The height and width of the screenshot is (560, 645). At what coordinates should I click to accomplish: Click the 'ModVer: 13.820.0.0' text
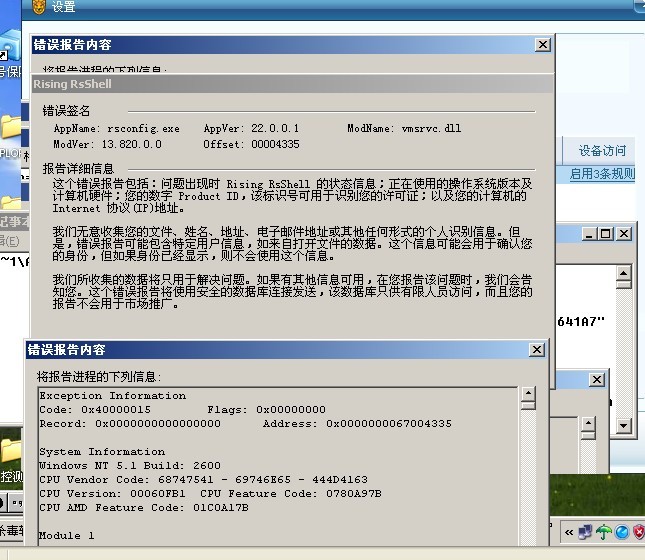point(107,144)
